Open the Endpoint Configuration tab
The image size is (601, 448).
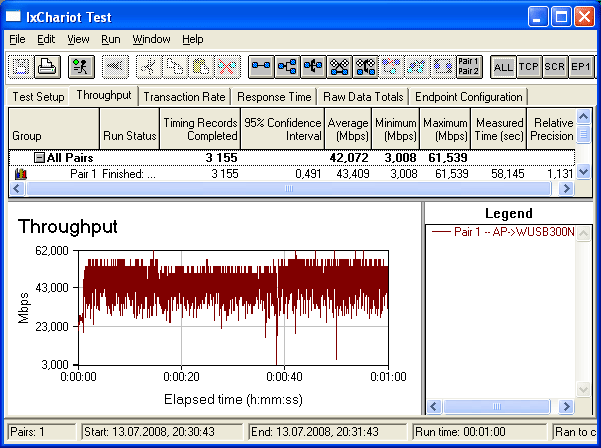(469, 97)
